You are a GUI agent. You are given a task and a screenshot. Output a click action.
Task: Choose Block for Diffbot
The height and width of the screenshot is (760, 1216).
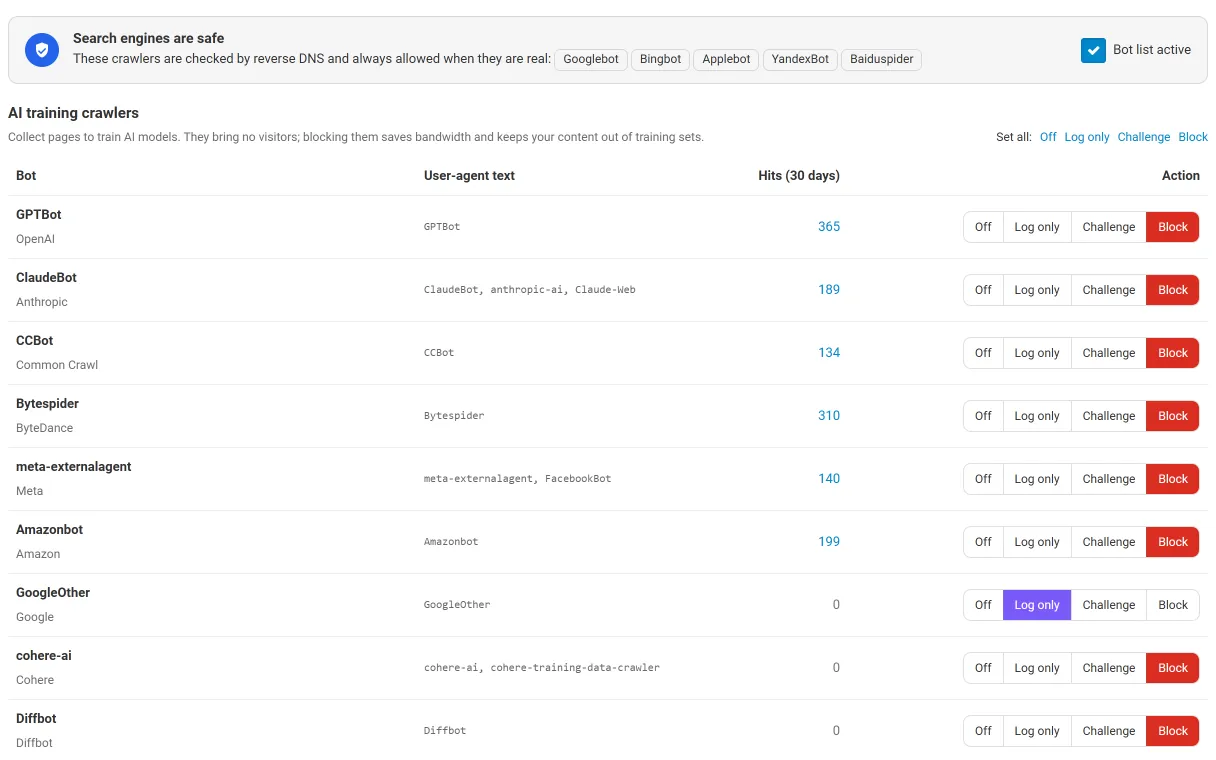pos(1172,731)
